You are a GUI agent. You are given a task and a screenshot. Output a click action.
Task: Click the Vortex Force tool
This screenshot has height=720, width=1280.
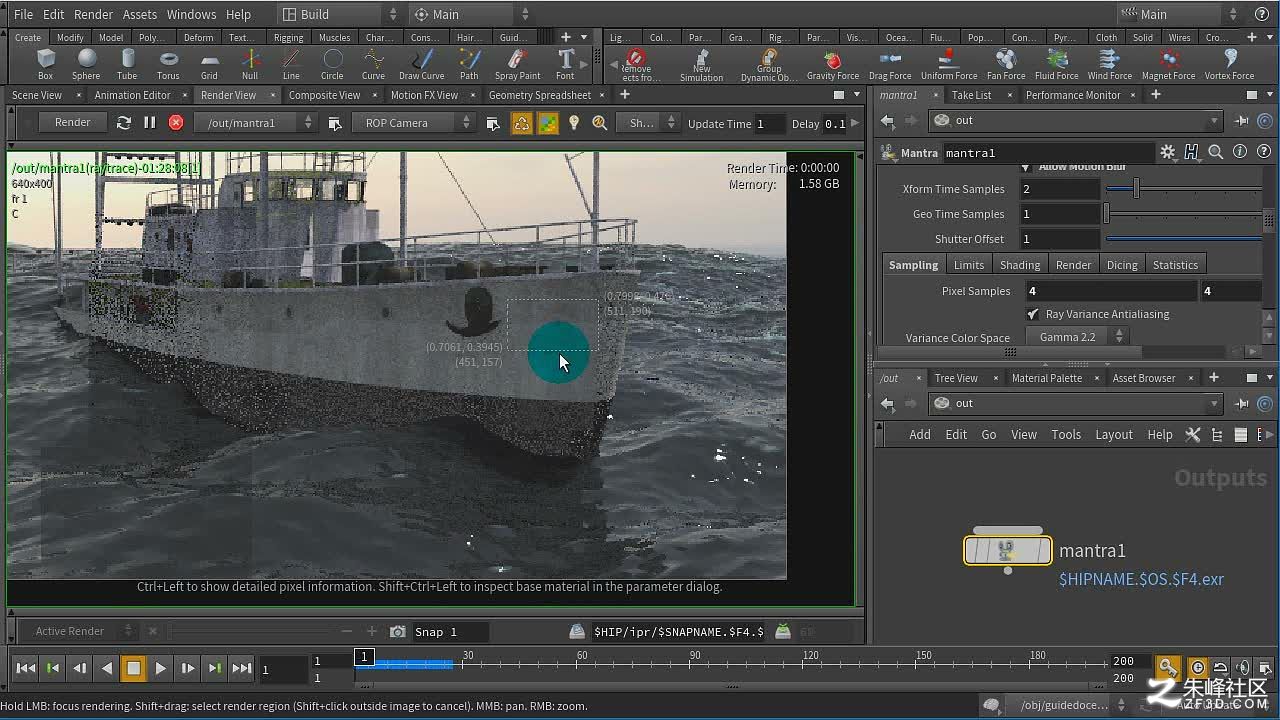[1229, 65]
